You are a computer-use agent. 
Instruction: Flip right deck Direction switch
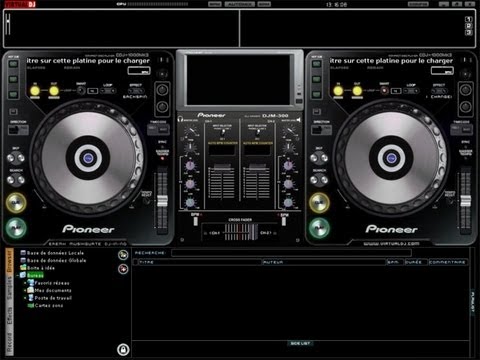(321, 130)
